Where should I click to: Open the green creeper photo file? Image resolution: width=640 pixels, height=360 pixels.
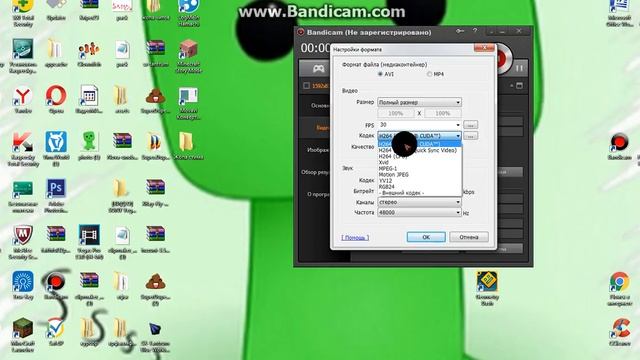click(89, 146)
